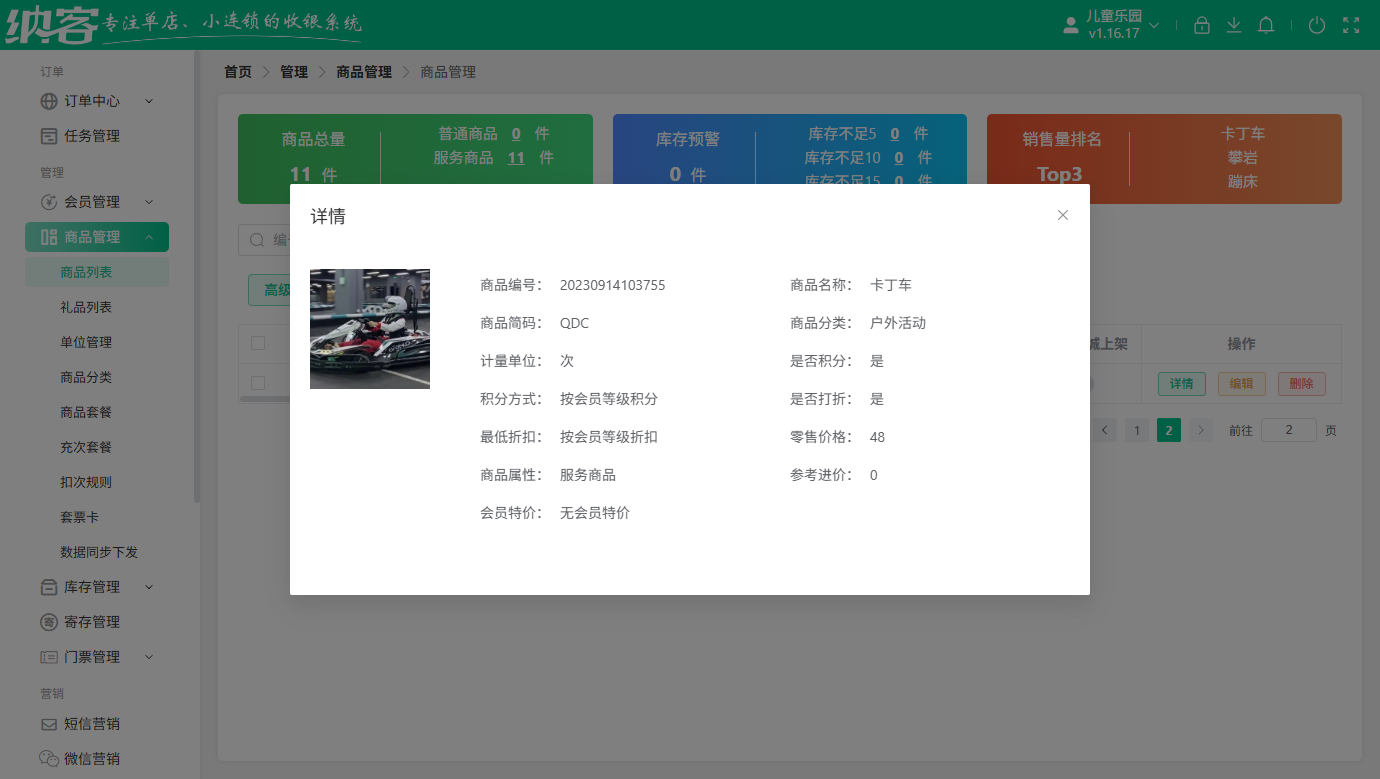1380x779 pixels.
Task: Click the 短信营销 envelope icon
Action: tap(49, 722)
